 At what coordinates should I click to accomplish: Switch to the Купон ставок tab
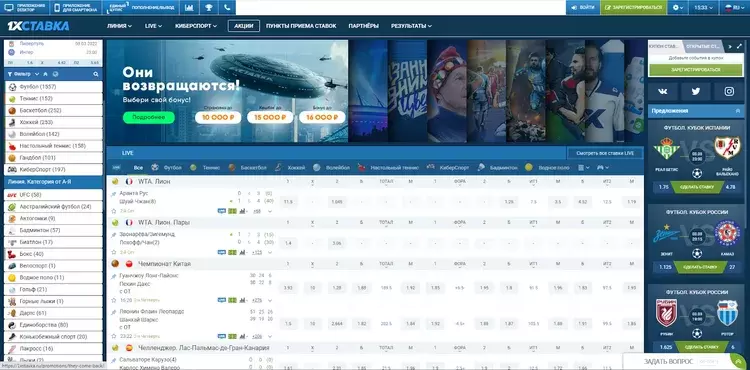[664, 46]
